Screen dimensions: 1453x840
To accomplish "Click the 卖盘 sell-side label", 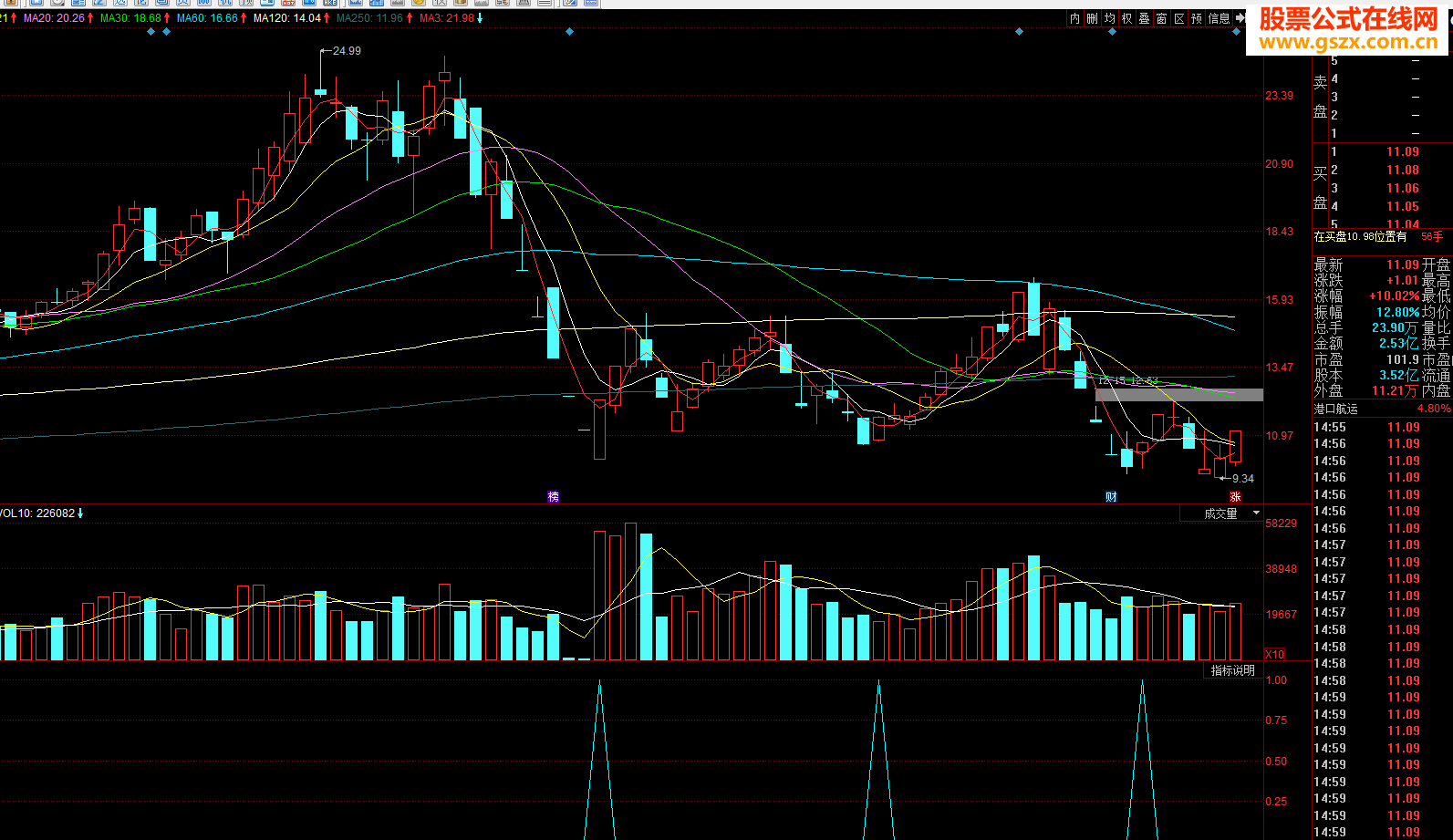I will tap(1320, 97).
